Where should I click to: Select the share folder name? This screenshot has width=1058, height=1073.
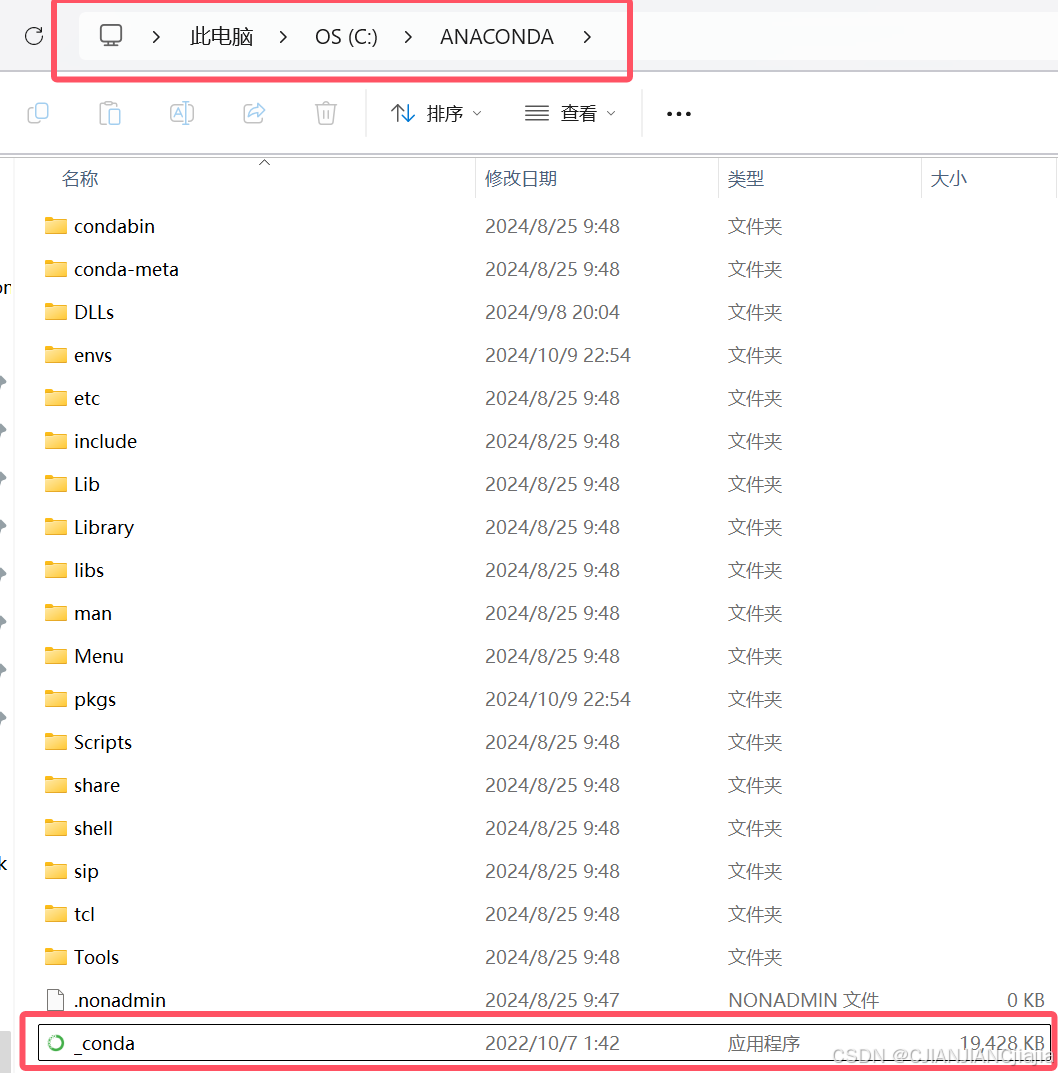96,785
